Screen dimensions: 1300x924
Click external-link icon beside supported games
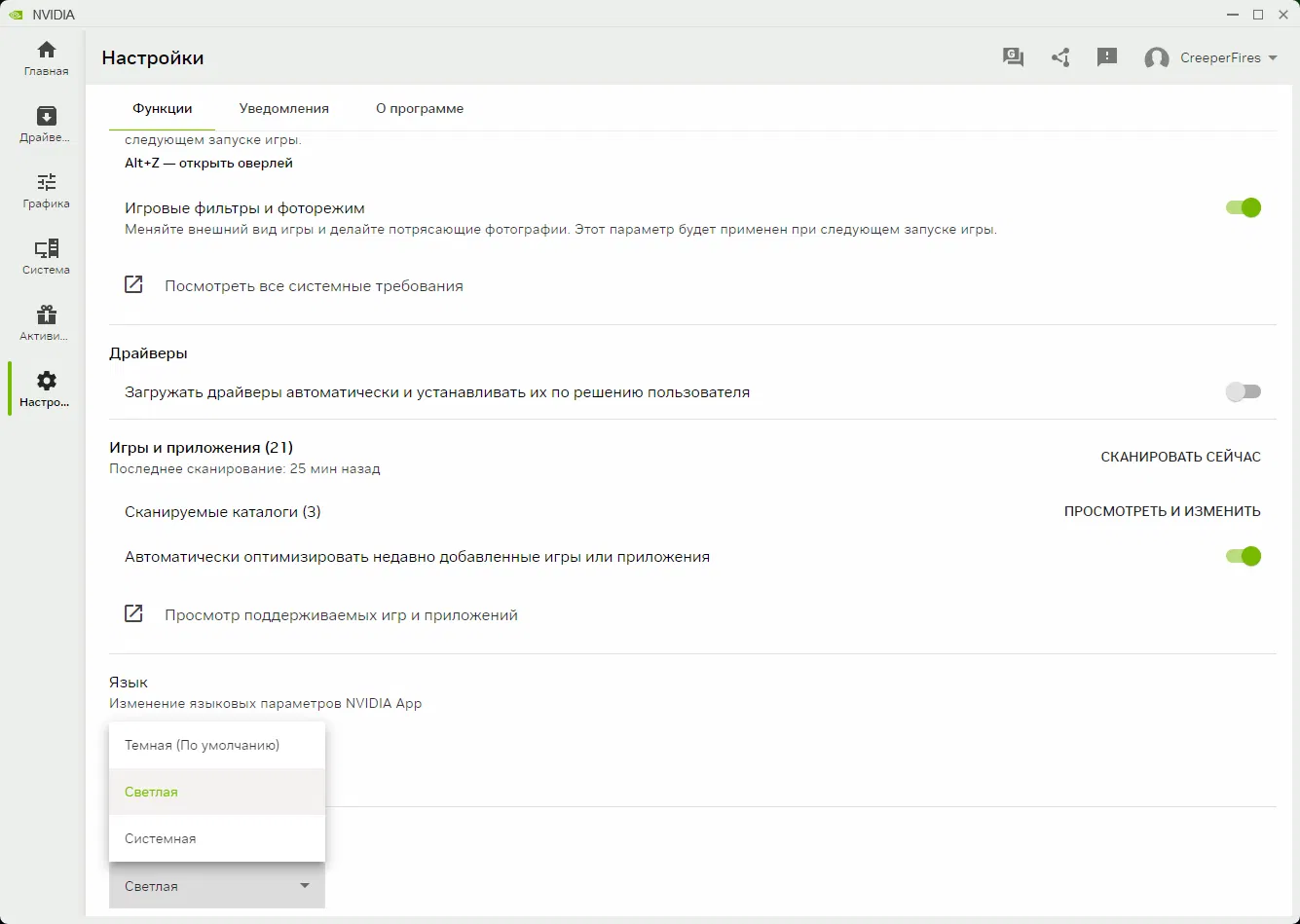tap(133, 614)
